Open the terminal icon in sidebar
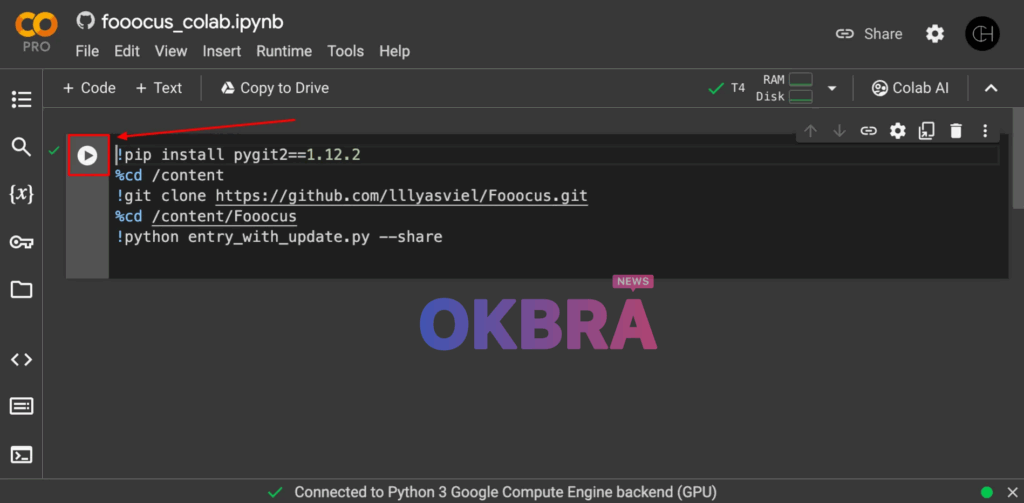 click(21, 455)
